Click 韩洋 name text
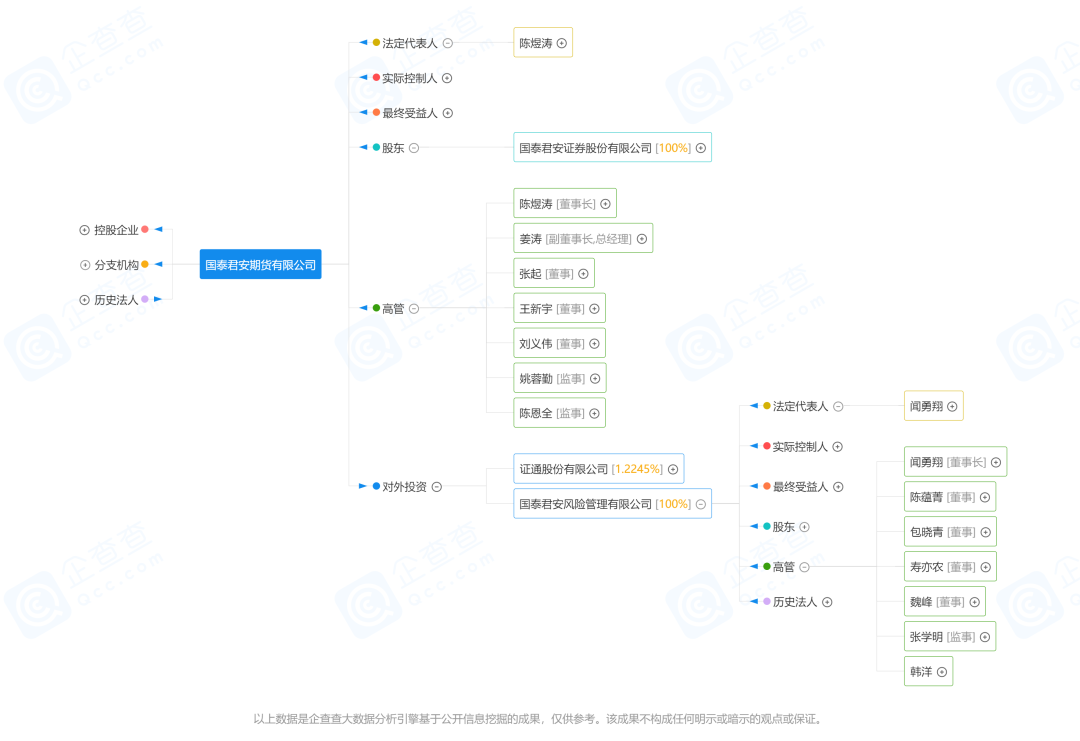 [921, 672]
